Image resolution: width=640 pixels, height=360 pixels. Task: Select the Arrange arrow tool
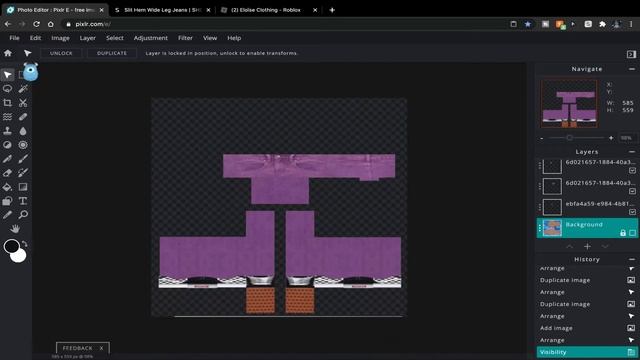pos(8,75)
